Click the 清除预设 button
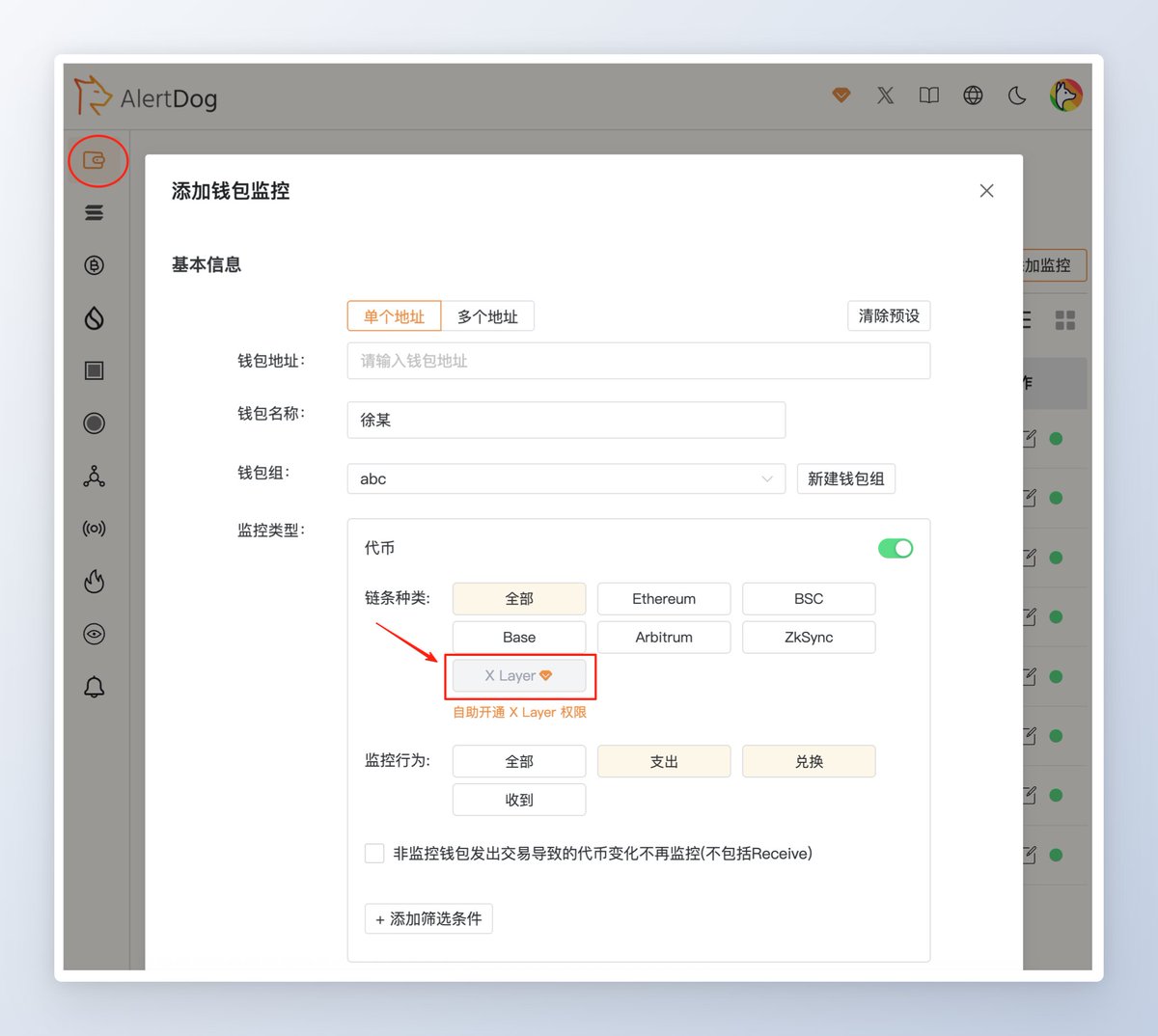Screen dimensions: 1158x1036 click(889, 316)
